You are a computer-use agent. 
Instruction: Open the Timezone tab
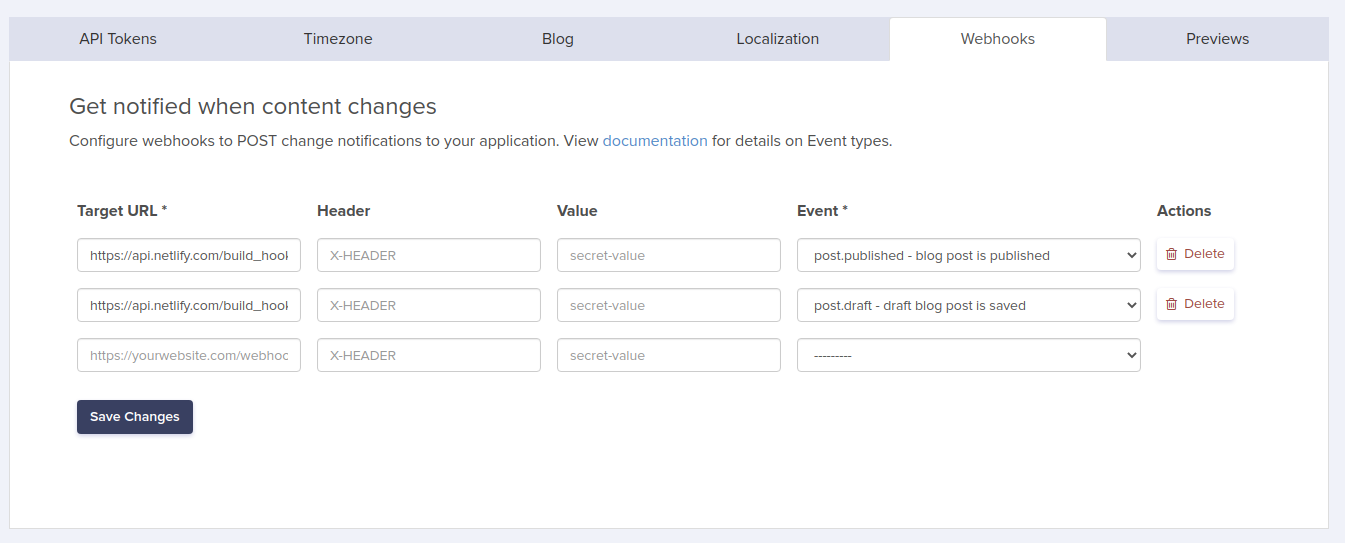(338, 39)
